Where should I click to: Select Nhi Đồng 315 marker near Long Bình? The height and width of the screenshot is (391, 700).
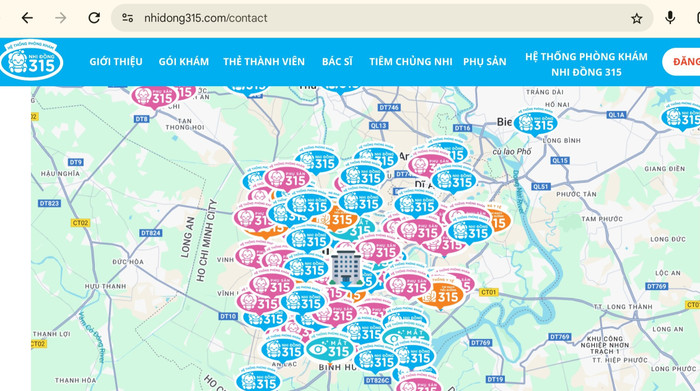point(535,123)
